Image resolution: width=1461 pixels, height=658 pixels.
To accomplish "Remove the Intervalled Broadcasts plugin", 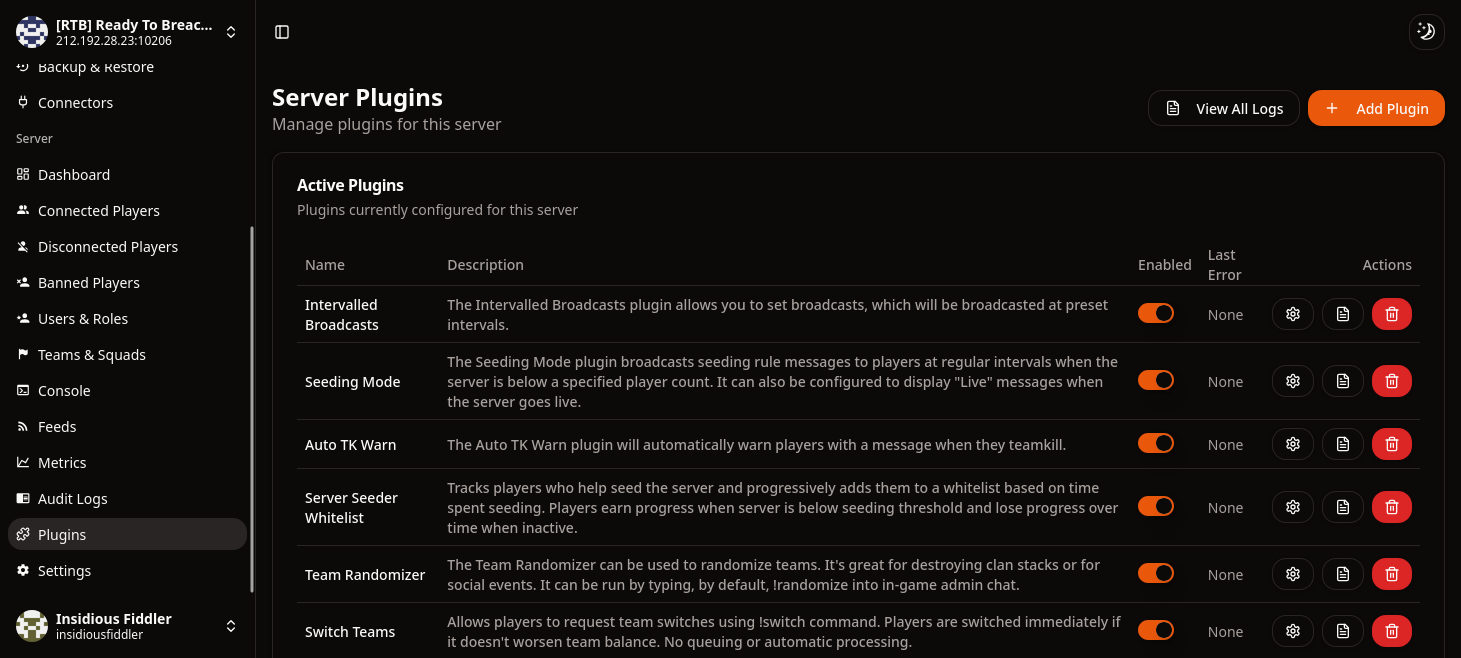I will (x=1391, y=313).
